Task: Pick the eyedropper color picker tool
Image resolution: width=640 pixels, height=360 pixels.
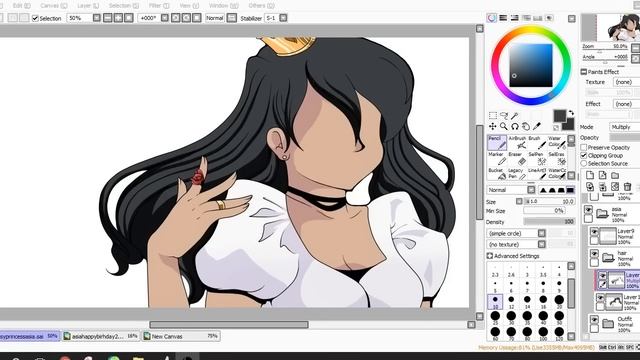Action: [x=537, y=127]
